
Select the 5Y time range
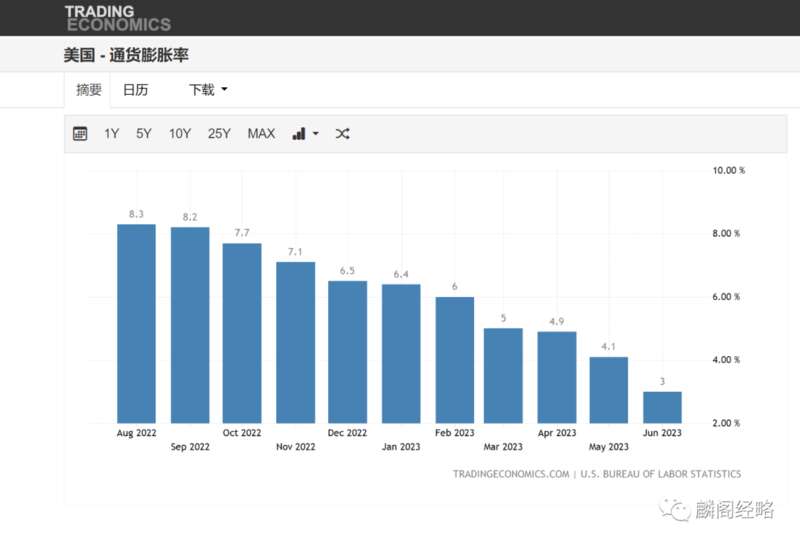point(144,134)
